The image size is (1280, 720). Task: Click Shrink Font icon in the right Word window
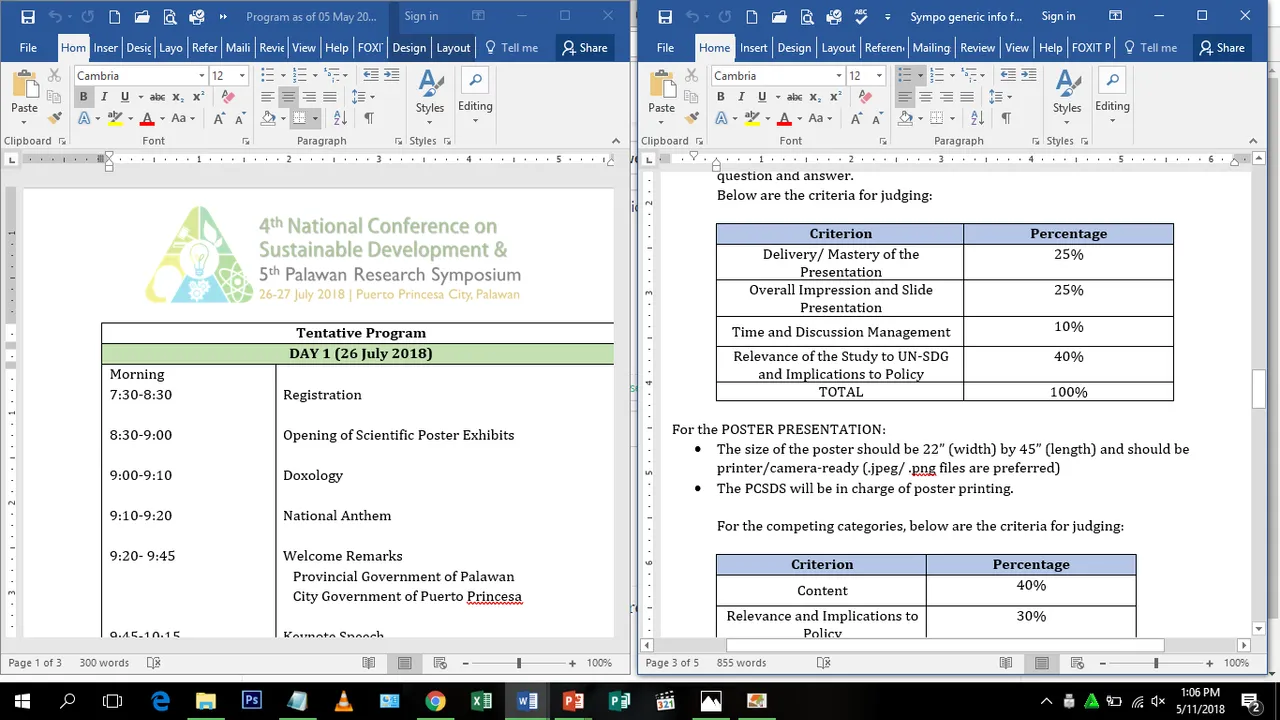tap(877, 118)
